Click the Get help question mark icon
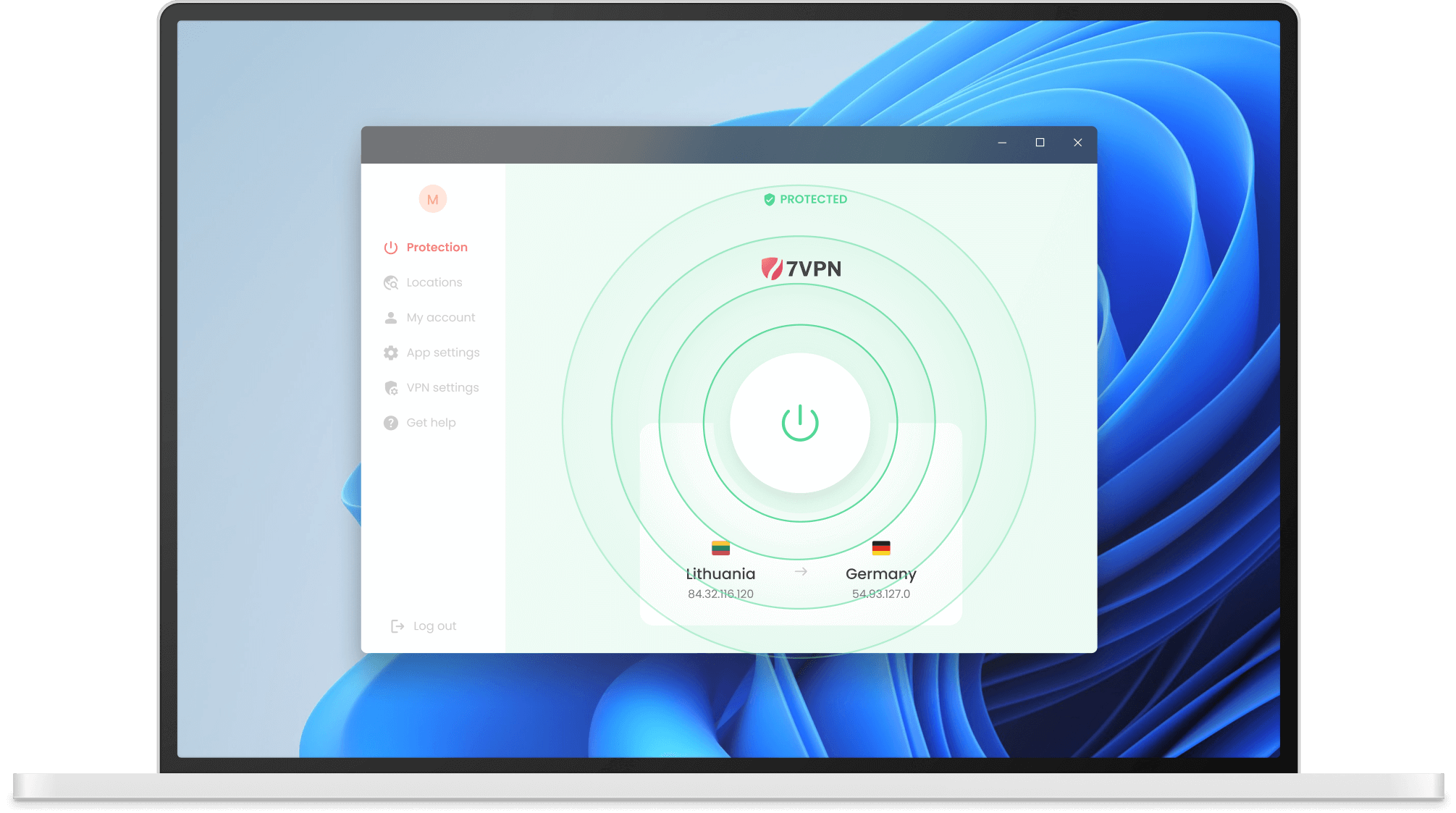Viewport: 1456px width, 813px height. pos(391,423)
